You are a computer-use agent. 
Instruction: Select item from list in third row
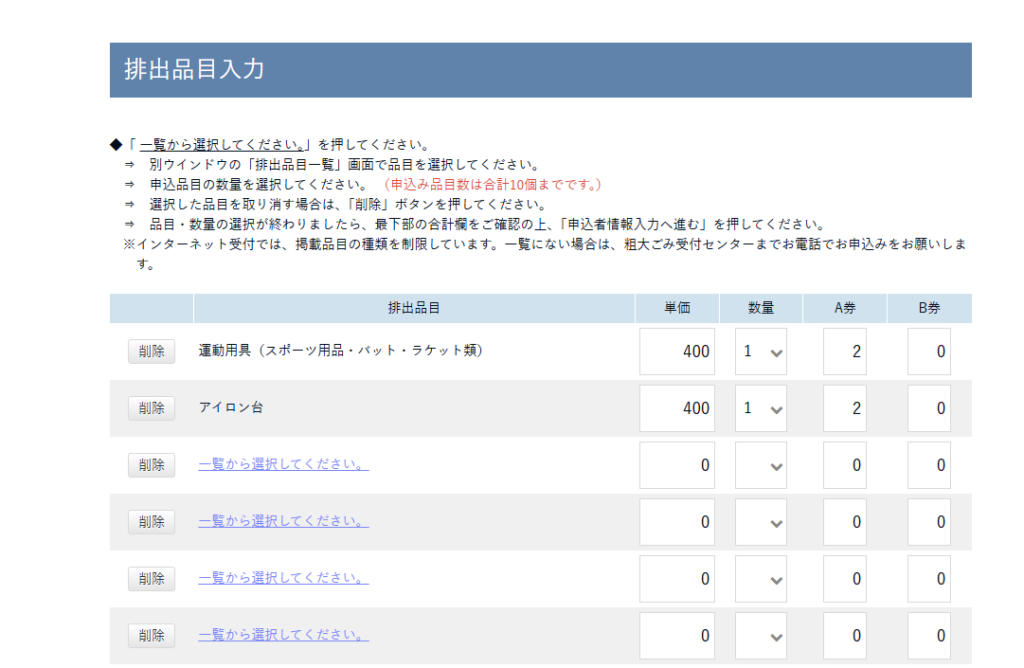[x=283, y=464]
